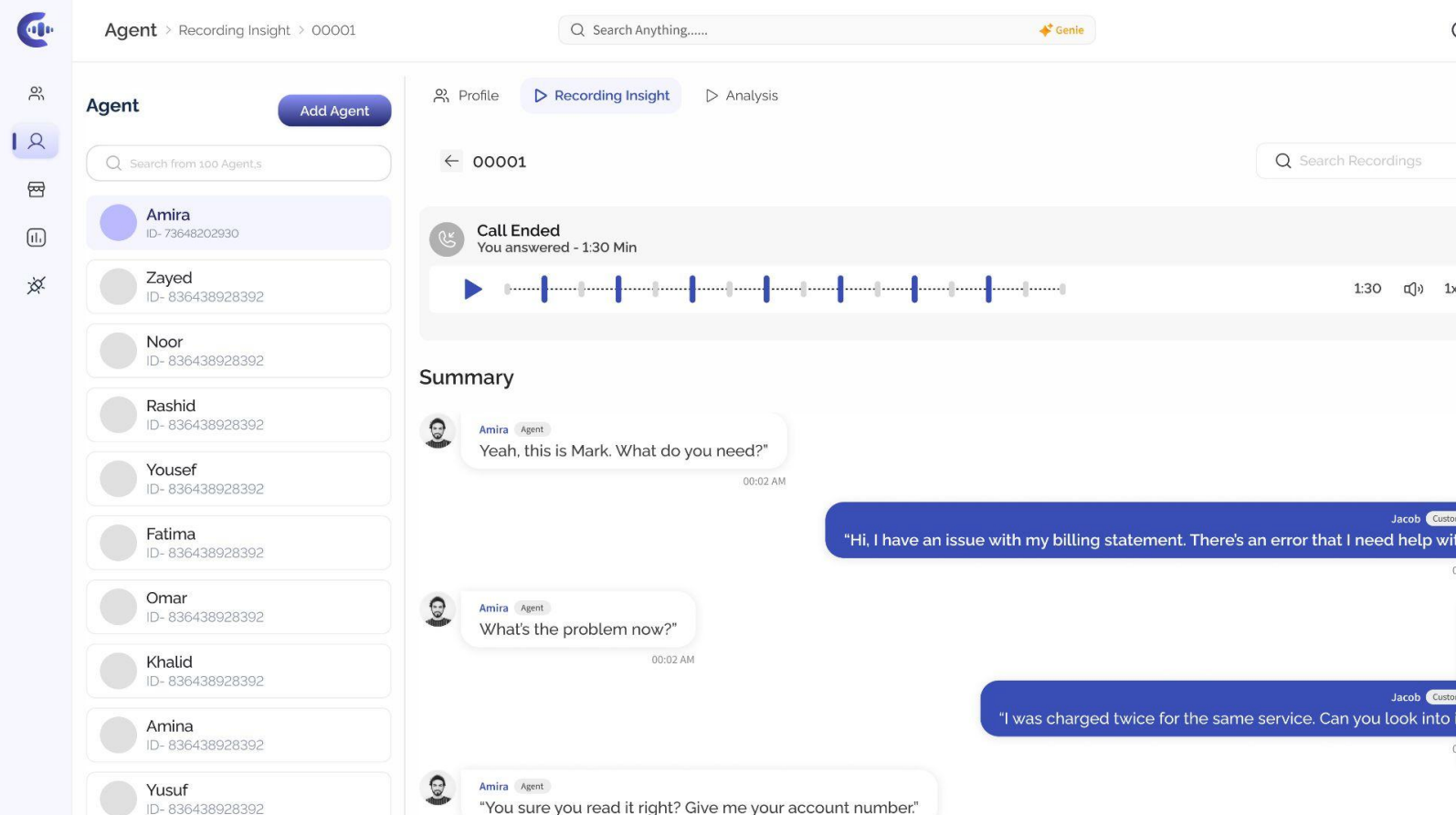Screen dimensions: 1456x815
Task: Open the integrations plug icon
Action: tap(37, 286)
